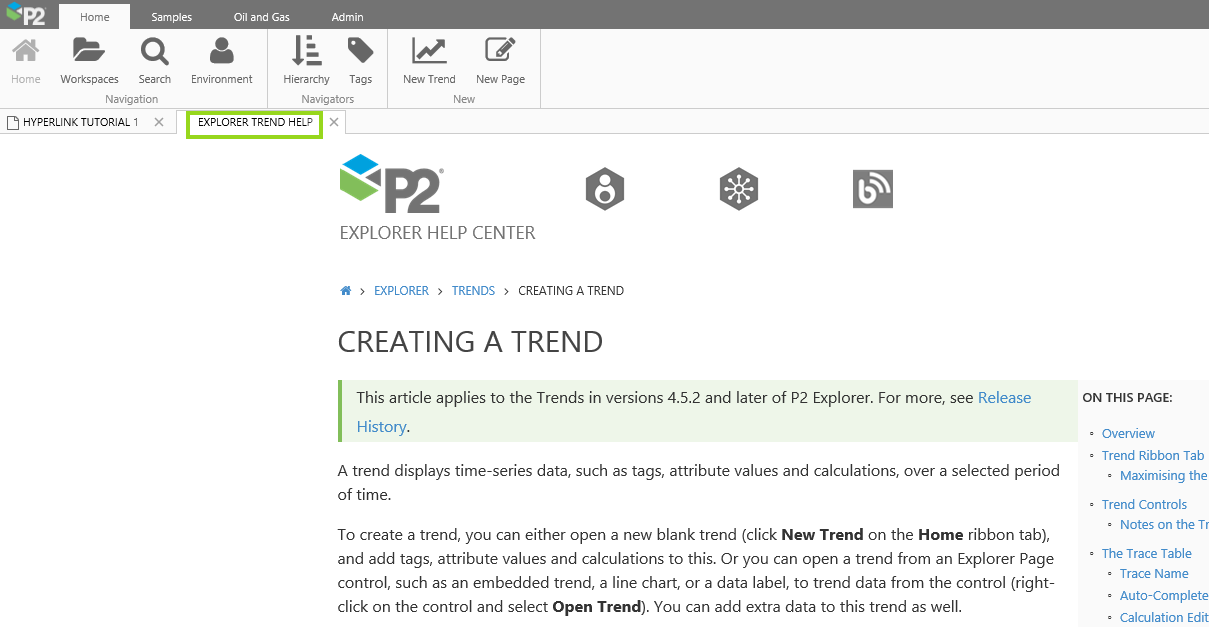
Task: Click the P2 Explorer Help Center logo
Action: pos(392,184)
